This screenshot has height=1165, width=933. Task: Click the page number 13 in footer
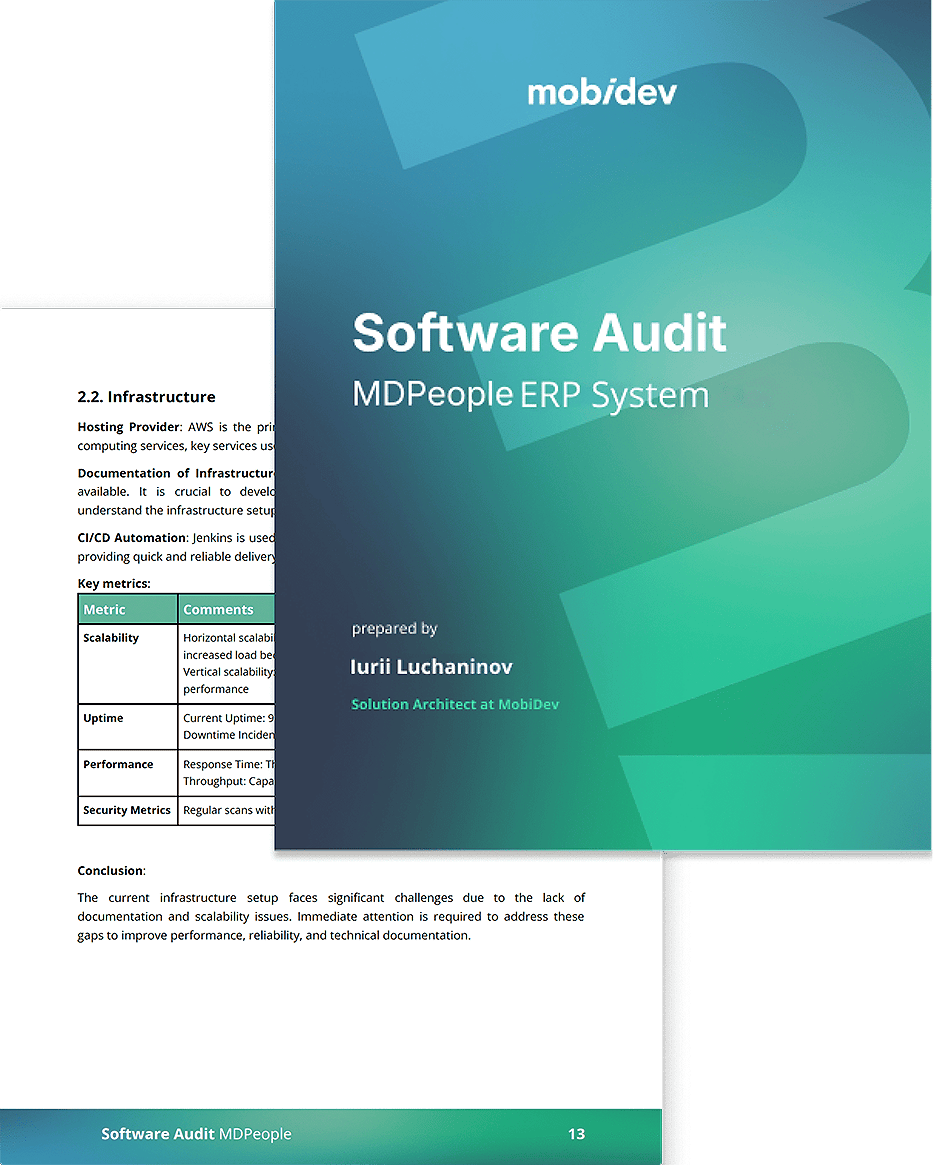[576, 1134]
